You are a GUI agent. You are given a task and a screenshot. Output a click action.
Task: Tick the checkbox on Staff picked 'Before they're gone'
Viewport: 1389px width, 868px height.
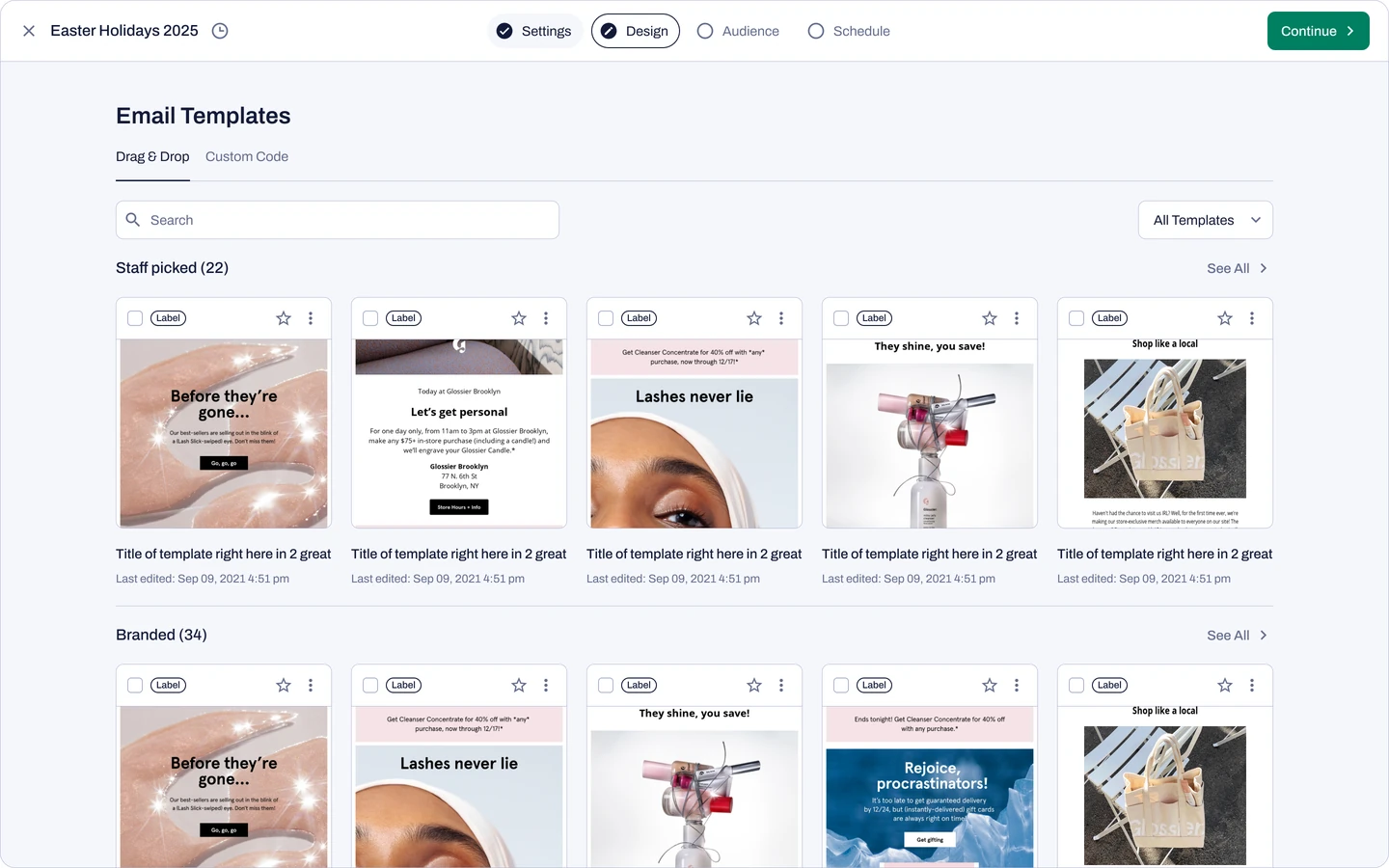click(x=135, y=318)
